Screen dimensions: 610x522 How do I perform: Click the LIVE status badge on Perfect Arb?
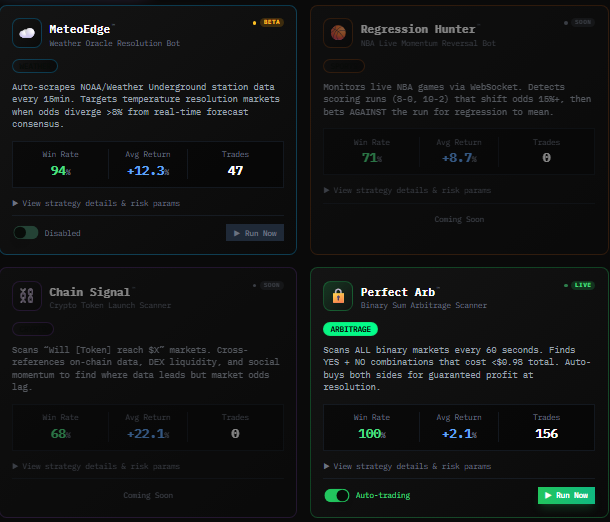pyautogui.click(x=583, y=285)
